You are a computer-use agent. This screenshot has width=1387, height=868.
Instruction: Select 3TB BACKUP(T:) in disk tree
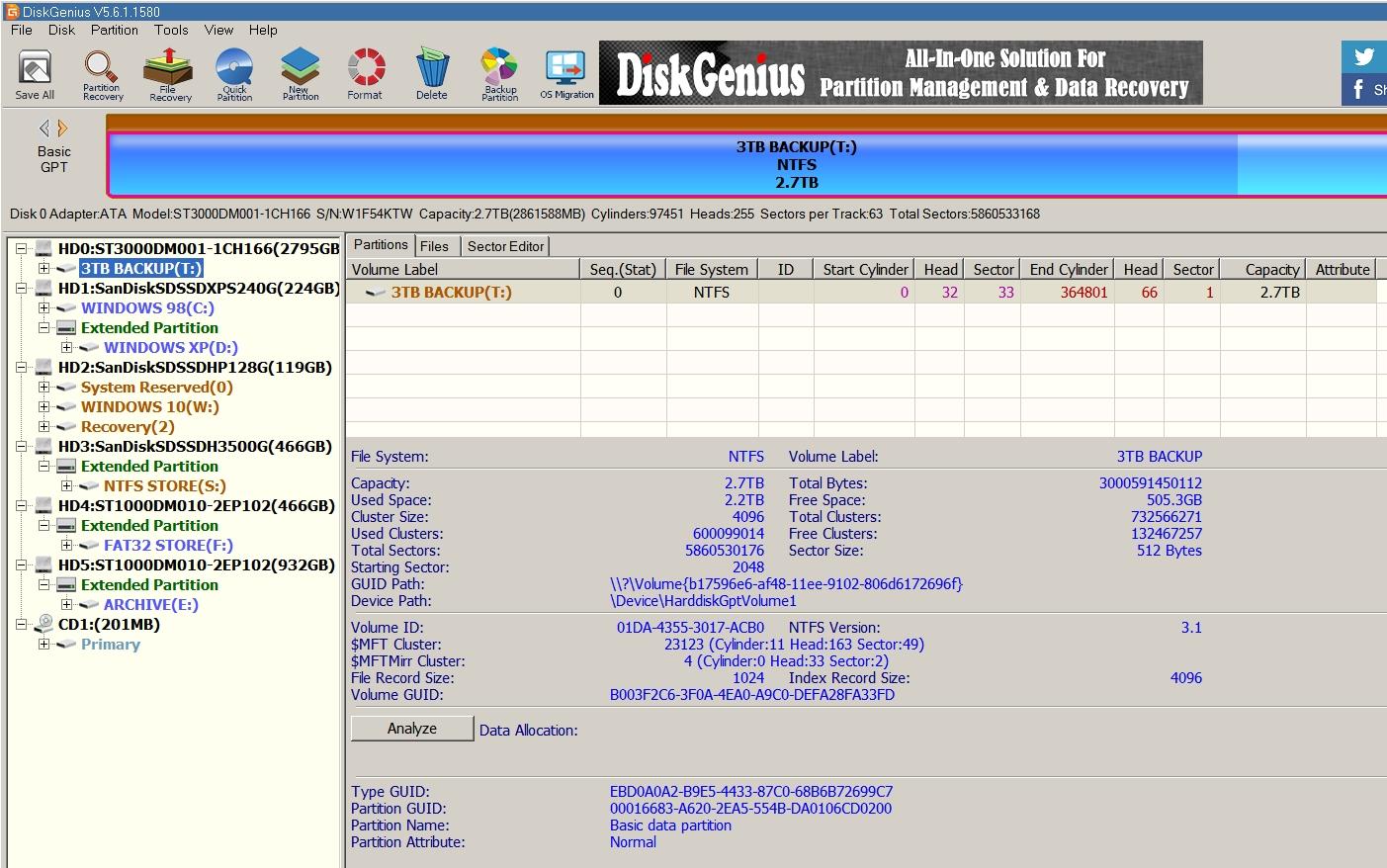coord(141,269)
